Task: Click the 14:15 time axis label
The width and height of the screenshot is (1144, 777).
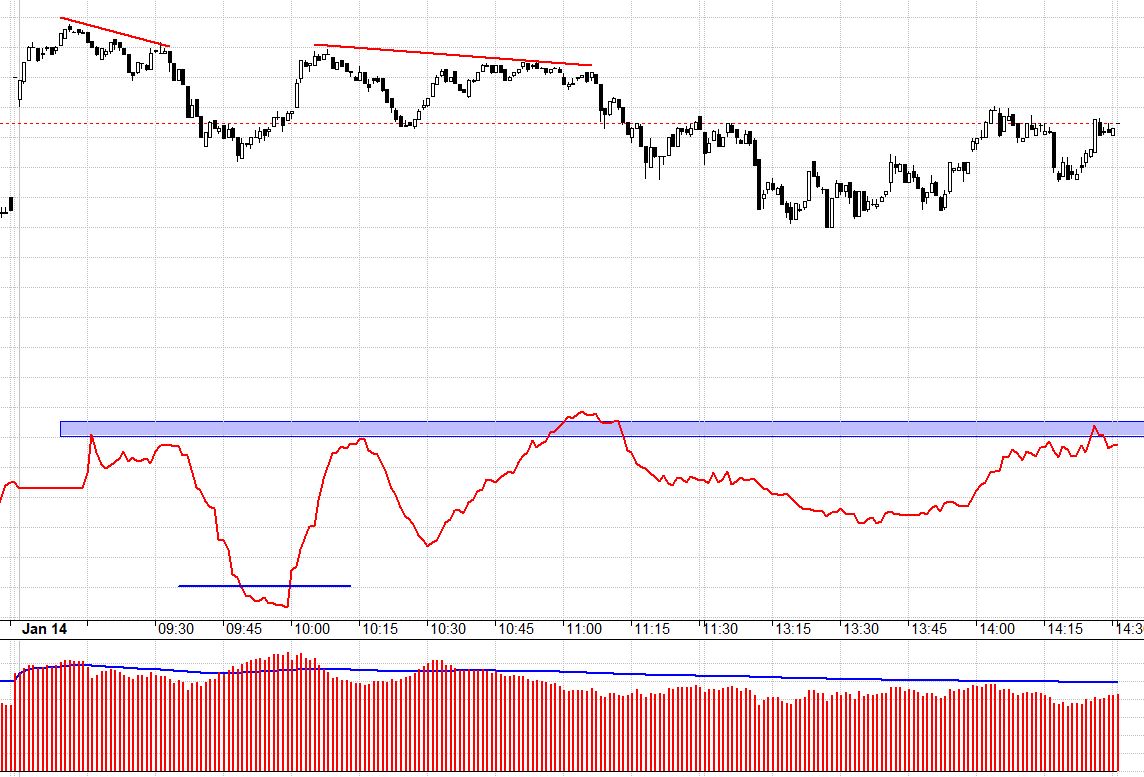Action: click(x=1065, y=629)
